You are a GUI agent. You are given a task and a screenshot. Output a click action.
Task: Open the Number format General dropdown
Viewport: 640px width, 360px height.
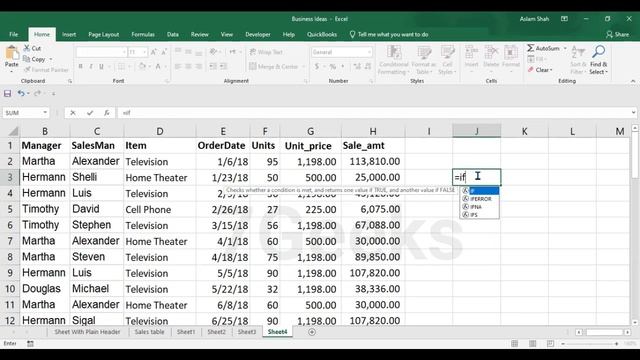[x=369, y=52]
